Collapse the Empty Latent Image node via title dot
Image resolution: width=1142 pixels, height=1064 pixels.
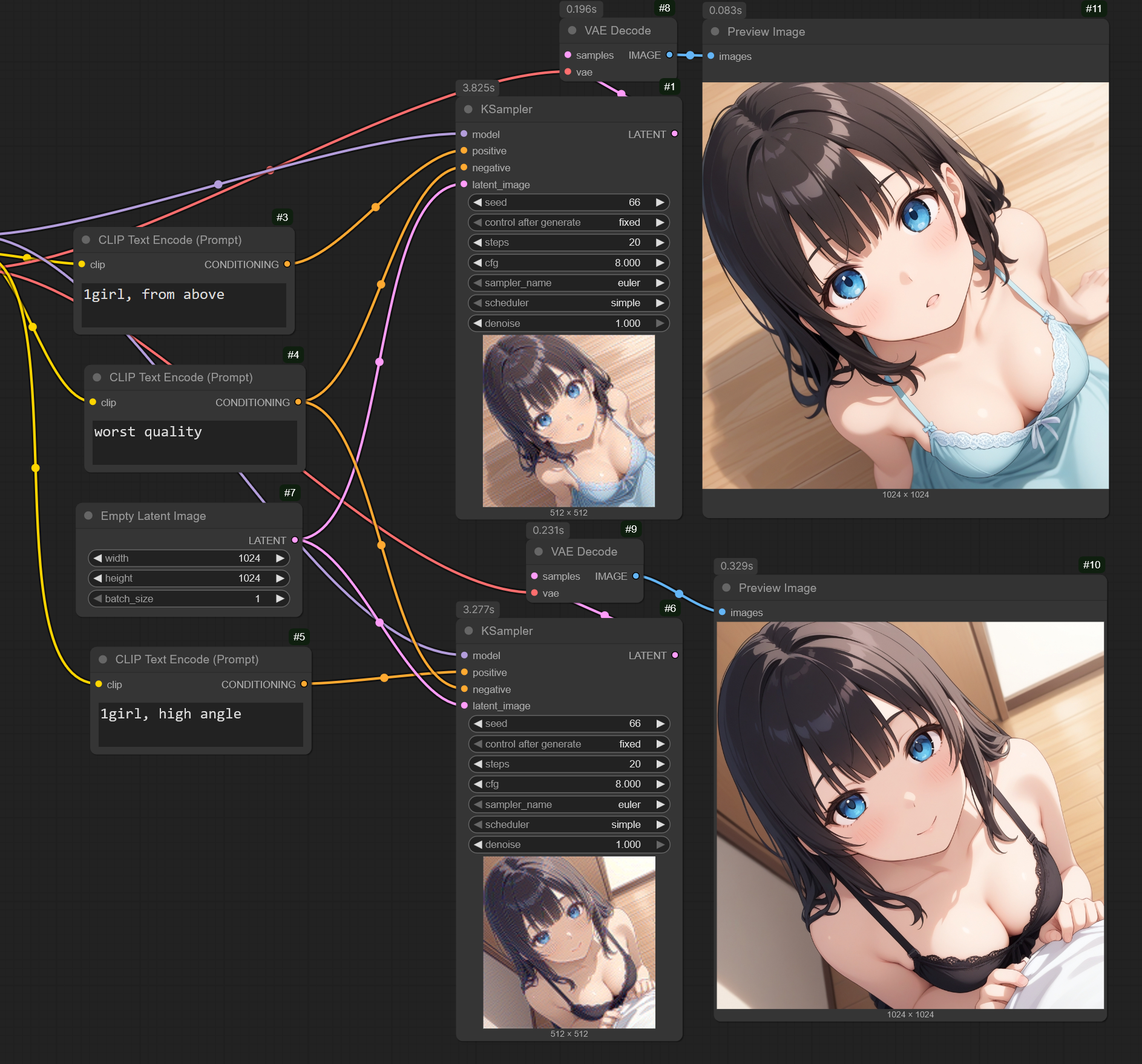coord(88,516)
